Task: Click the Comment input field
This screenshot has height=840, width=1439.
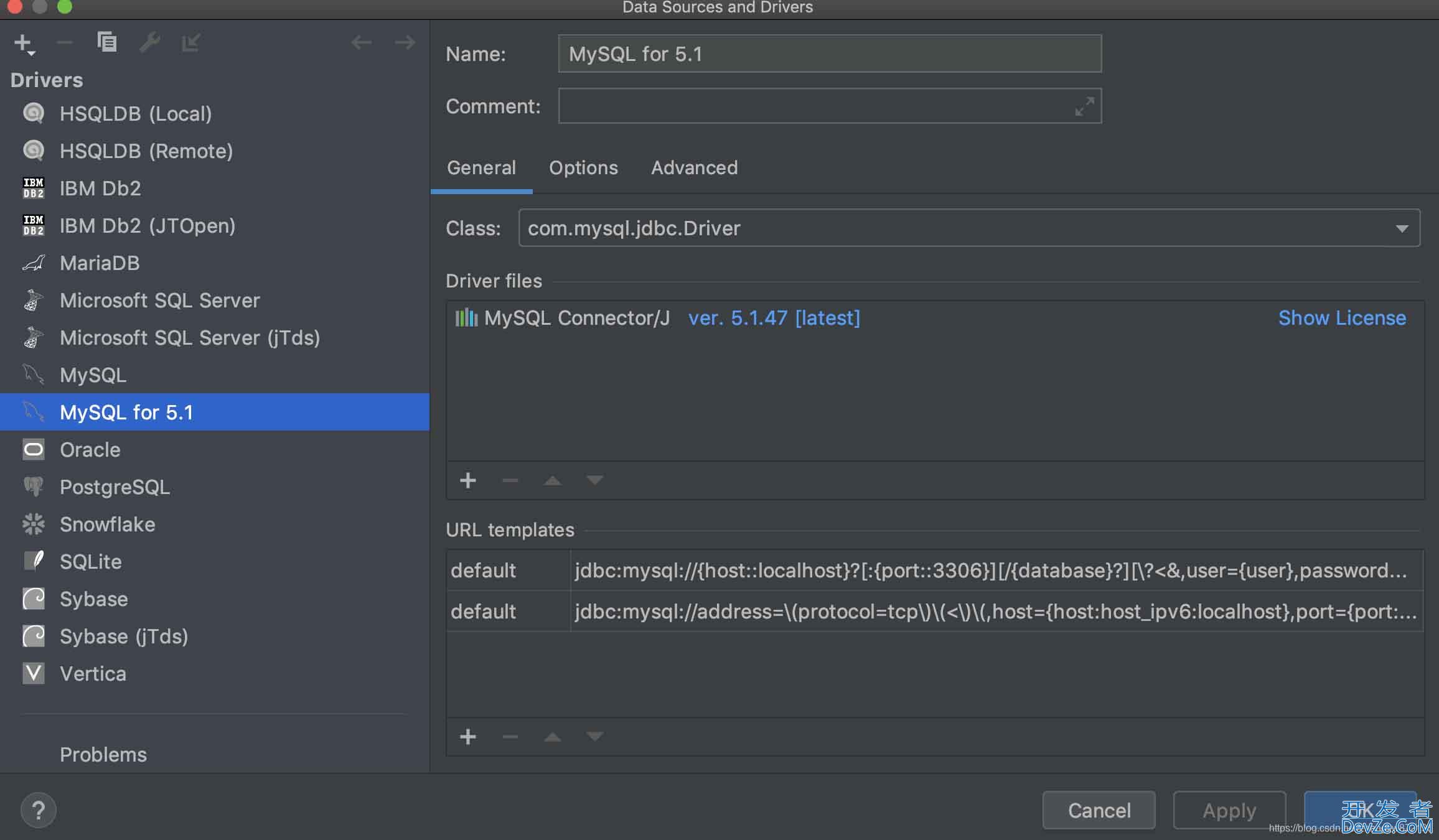Action: [830, 106]
